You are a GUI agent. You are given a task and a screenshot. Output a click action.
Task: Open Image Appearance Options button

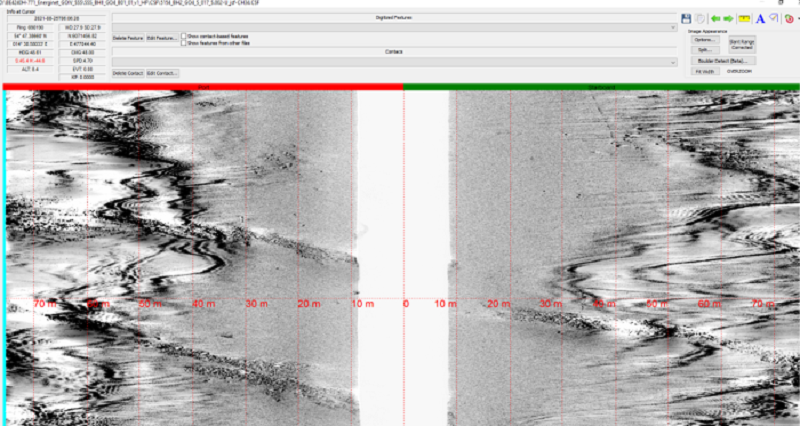point(704,39)
